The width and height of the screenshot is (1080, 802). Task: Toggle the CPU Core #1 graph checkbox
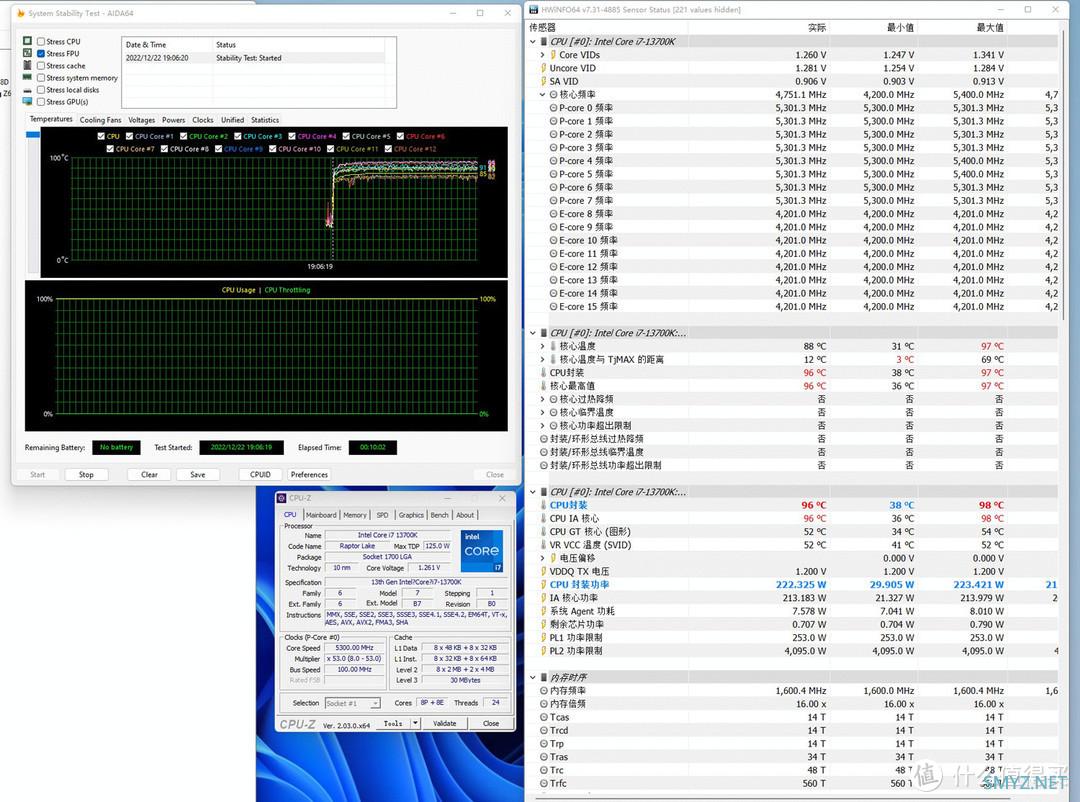(x=129, y=136)
